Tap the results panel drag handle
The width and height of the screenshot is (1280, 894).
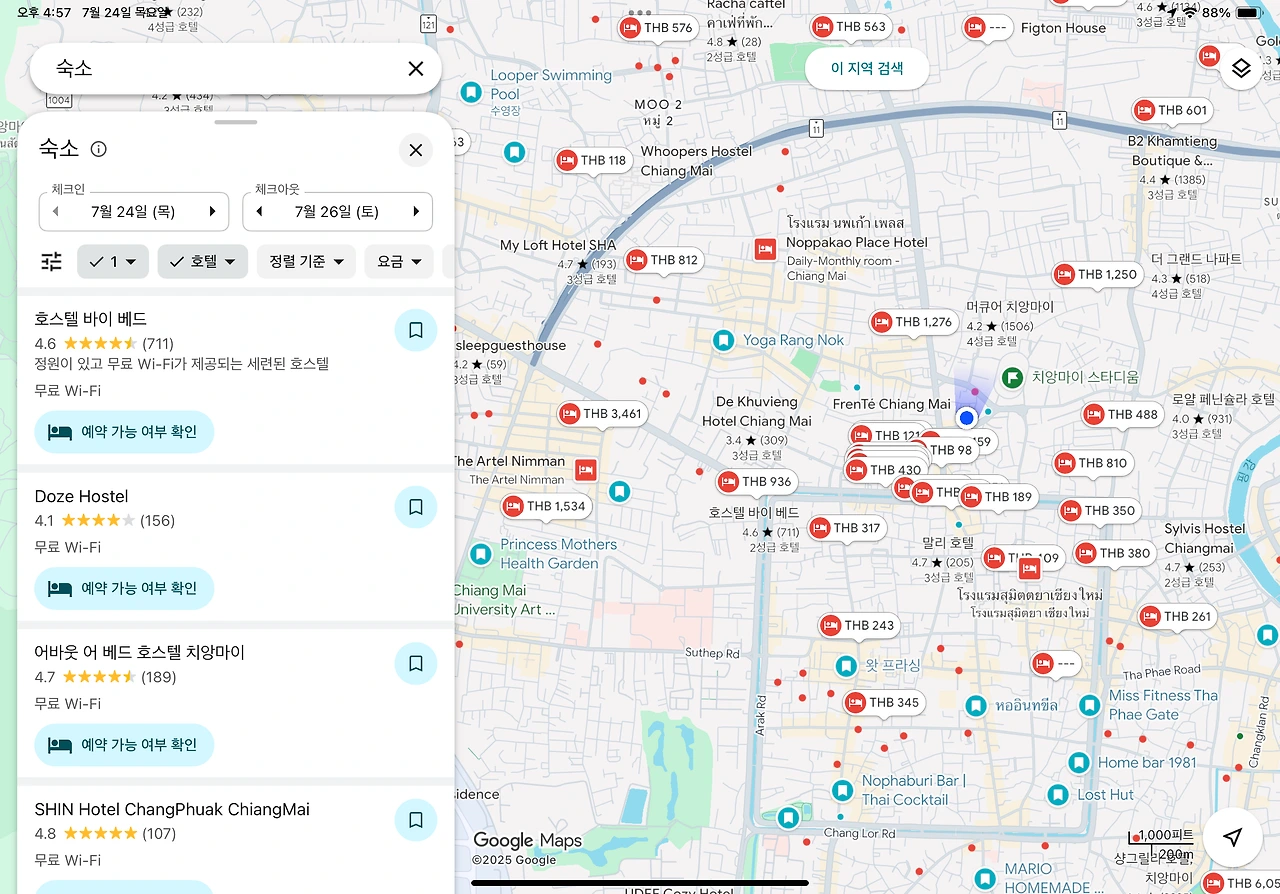click(236, 122)
